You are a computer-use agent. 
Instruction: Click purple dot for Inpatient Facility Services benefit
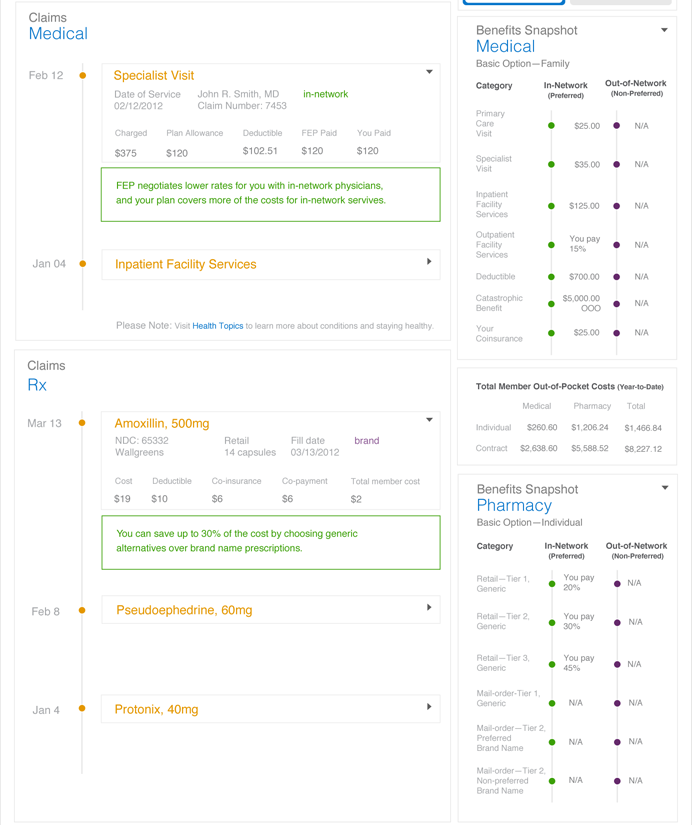click(x=617, y=206)
